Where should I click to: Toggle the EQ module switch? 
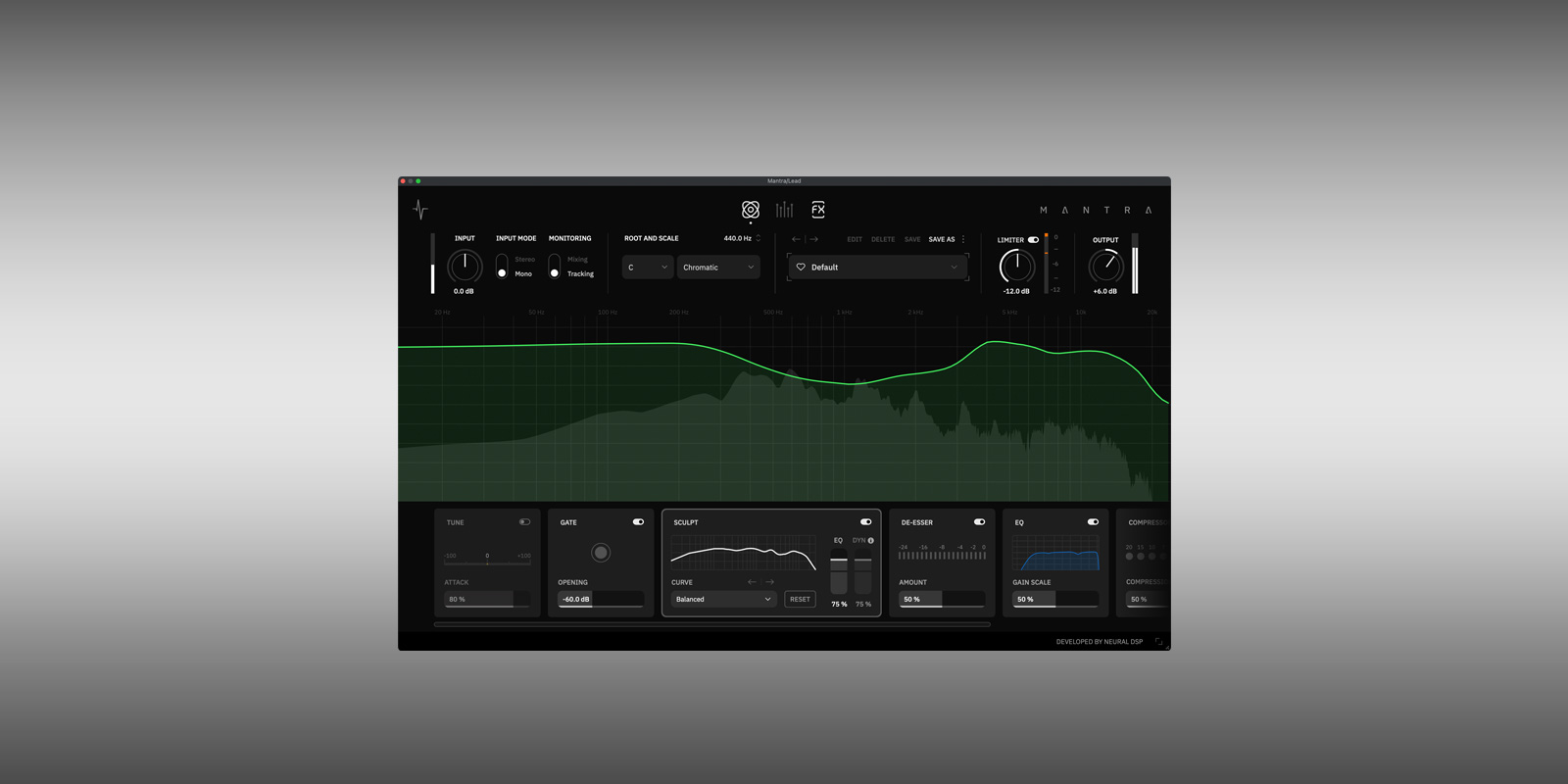tap(1093, 522)
